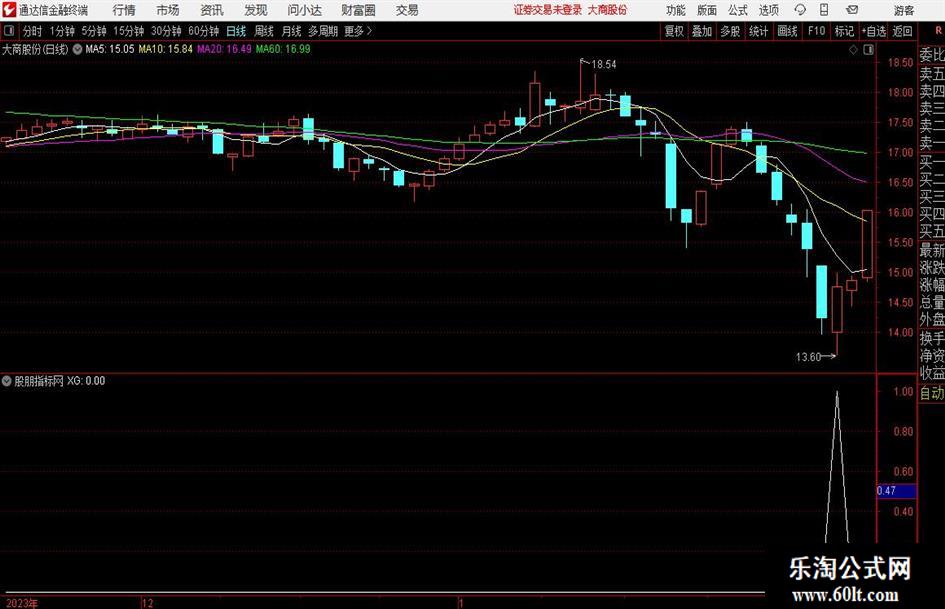Click the 18.54 high price marker
The image size is (945, 609).
tap(604, 65)
